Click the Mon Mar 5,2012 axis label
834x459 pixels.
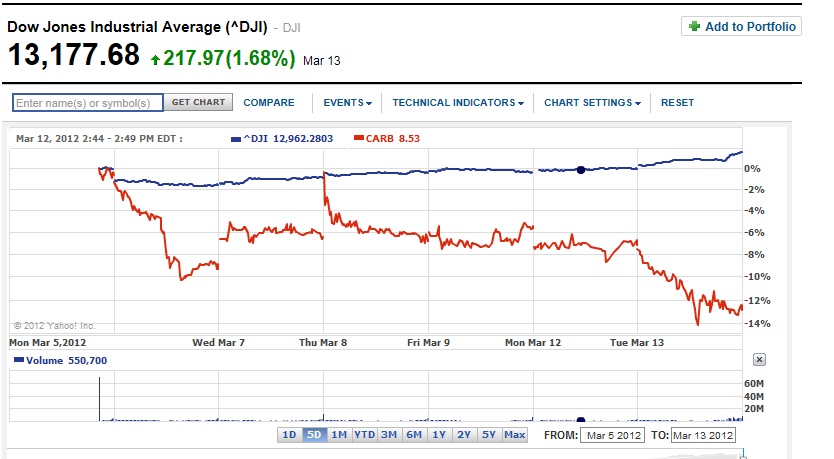point(48,343)
